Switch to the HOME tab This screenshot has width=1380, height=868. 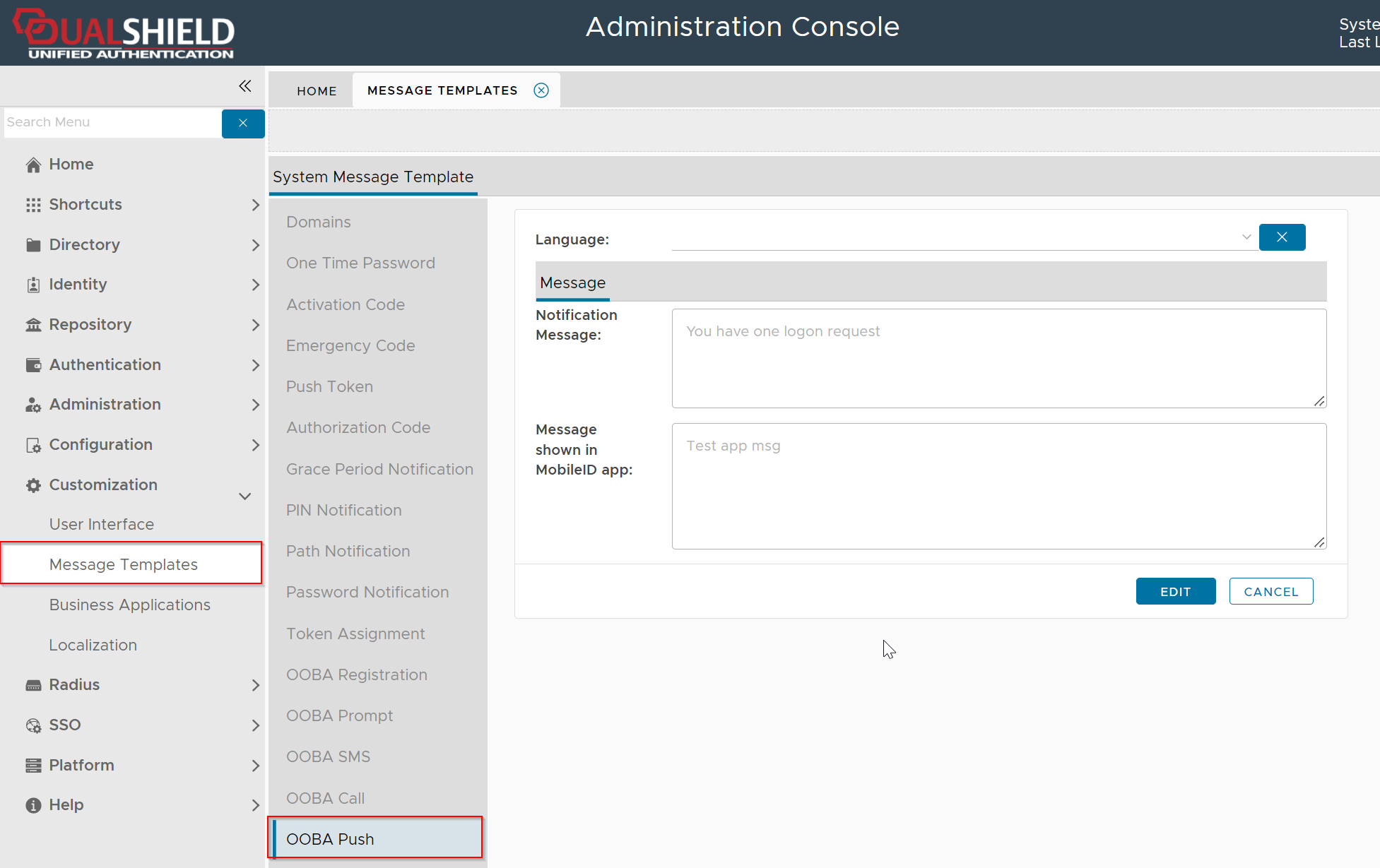click(x=317, y=91)
